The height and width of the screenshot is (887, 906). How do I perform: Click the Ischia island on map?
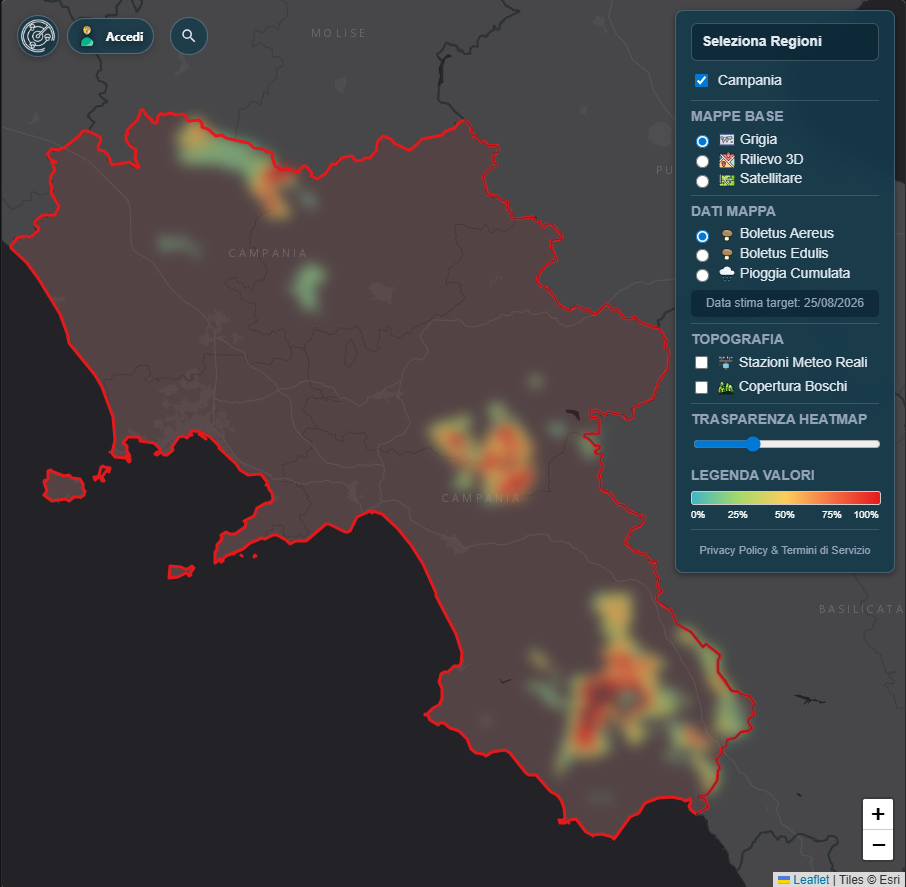point(64,486)
